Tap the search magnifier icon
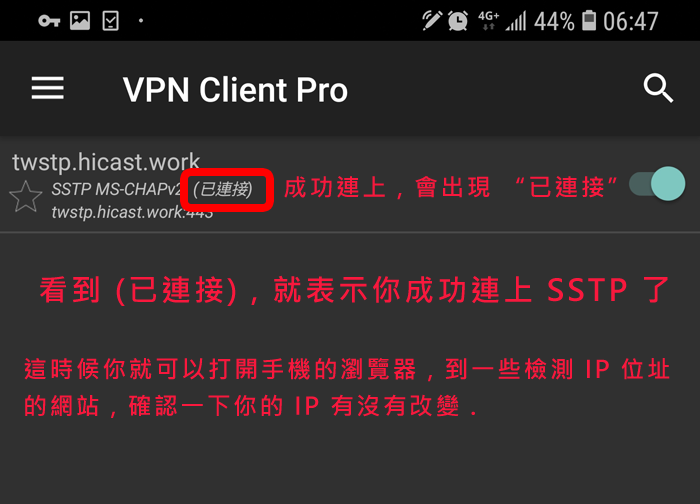The image size is (700, 504). (658, 88)
